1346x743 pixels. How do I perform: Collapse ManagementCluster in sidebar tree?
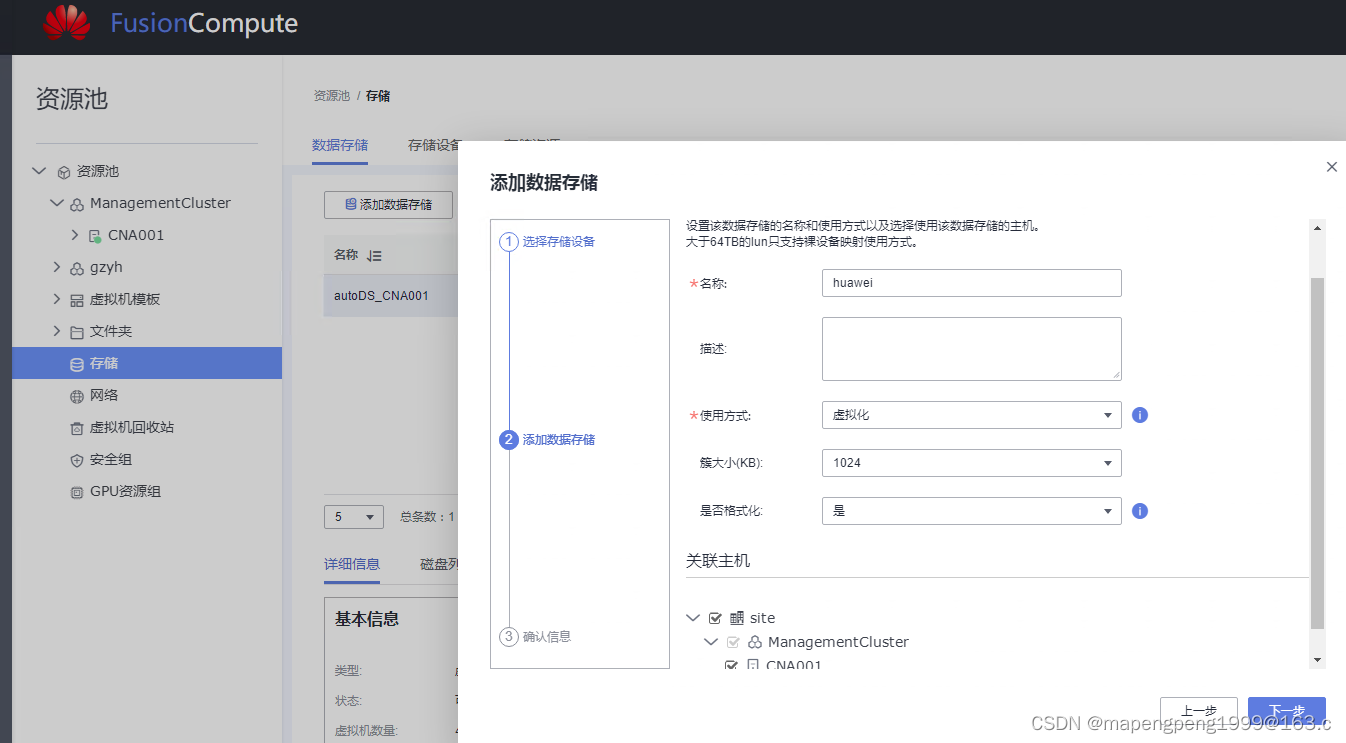coord(57,203)
